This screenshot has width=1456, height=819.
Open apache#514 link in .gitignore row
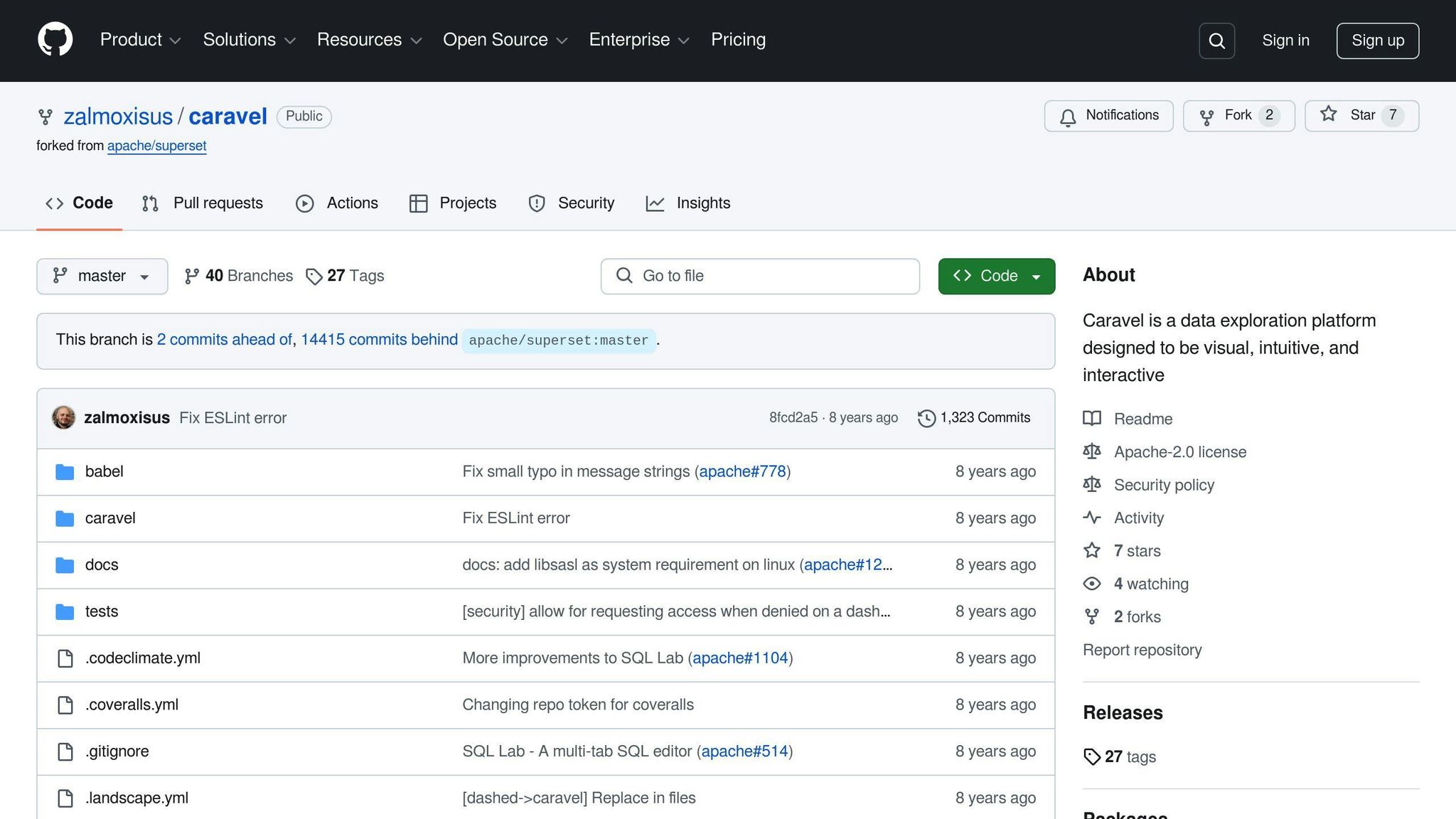745,751
